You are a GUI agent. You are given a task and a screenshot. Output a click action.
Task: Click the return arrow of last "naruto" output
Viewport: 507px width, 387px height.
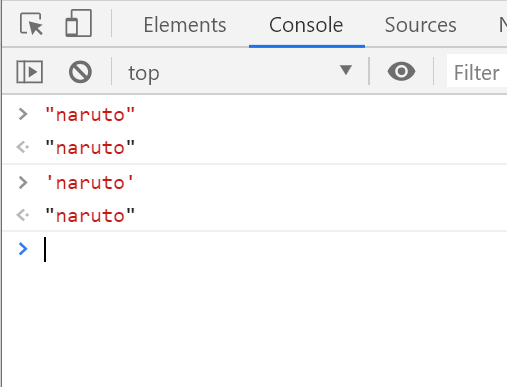pos(23,215)
